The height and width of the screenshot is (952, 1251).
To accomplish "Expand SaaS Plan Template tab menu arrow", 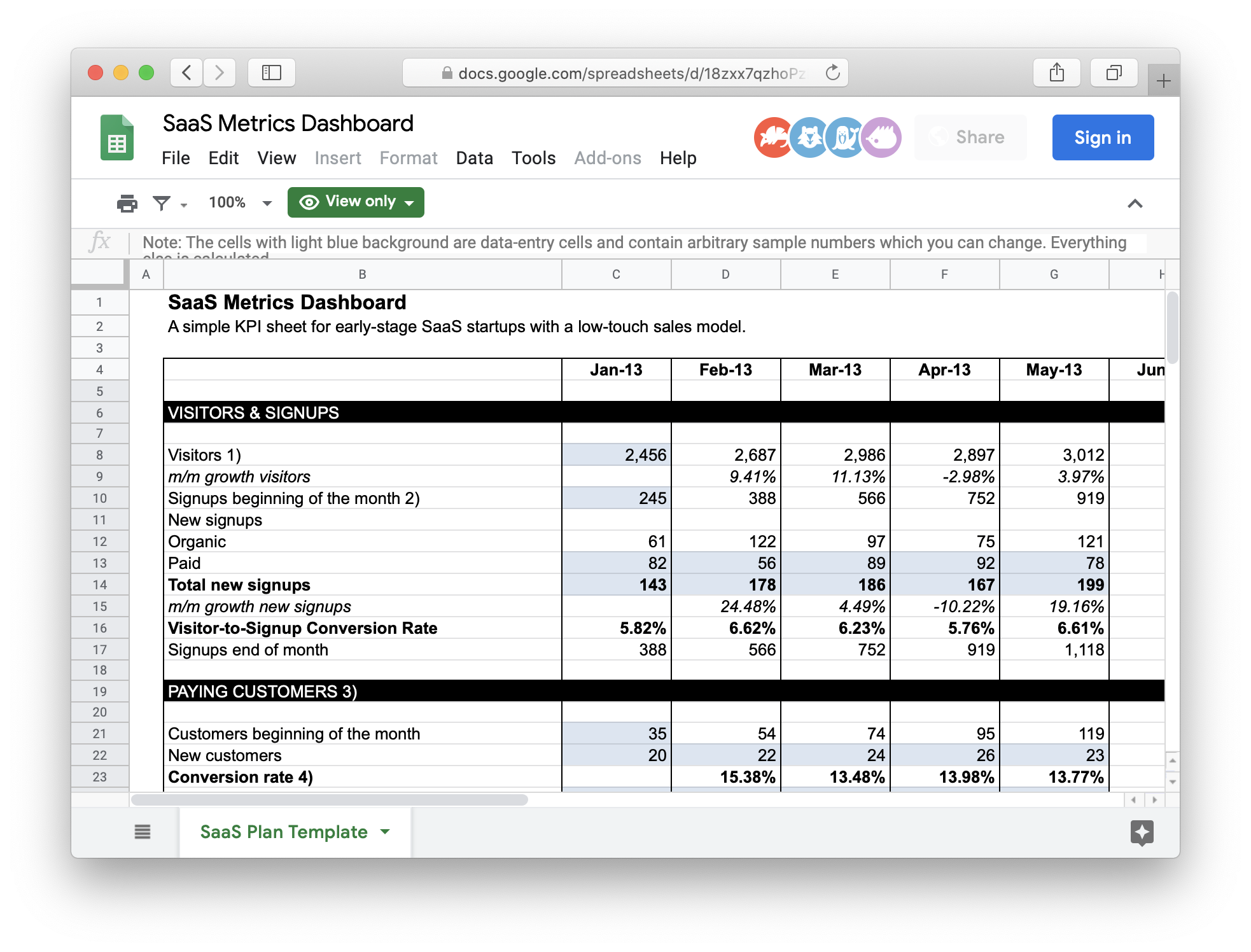I will pos(385,832).
